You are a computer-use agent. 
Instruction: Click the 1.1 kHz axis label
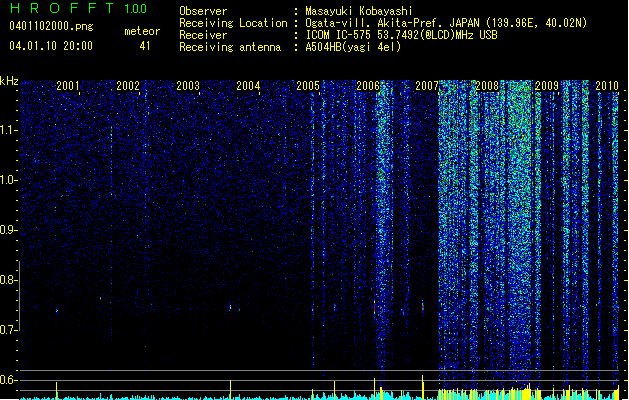9,130
